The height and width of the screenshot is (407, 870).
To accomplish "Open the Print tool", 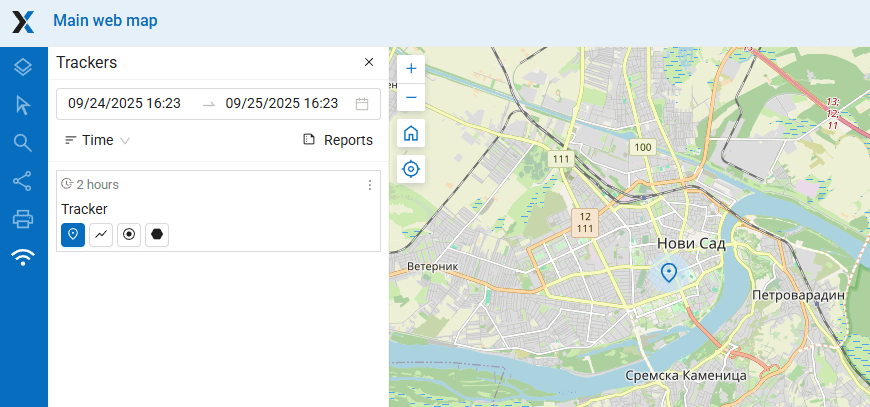I will (x=23, y=219).
